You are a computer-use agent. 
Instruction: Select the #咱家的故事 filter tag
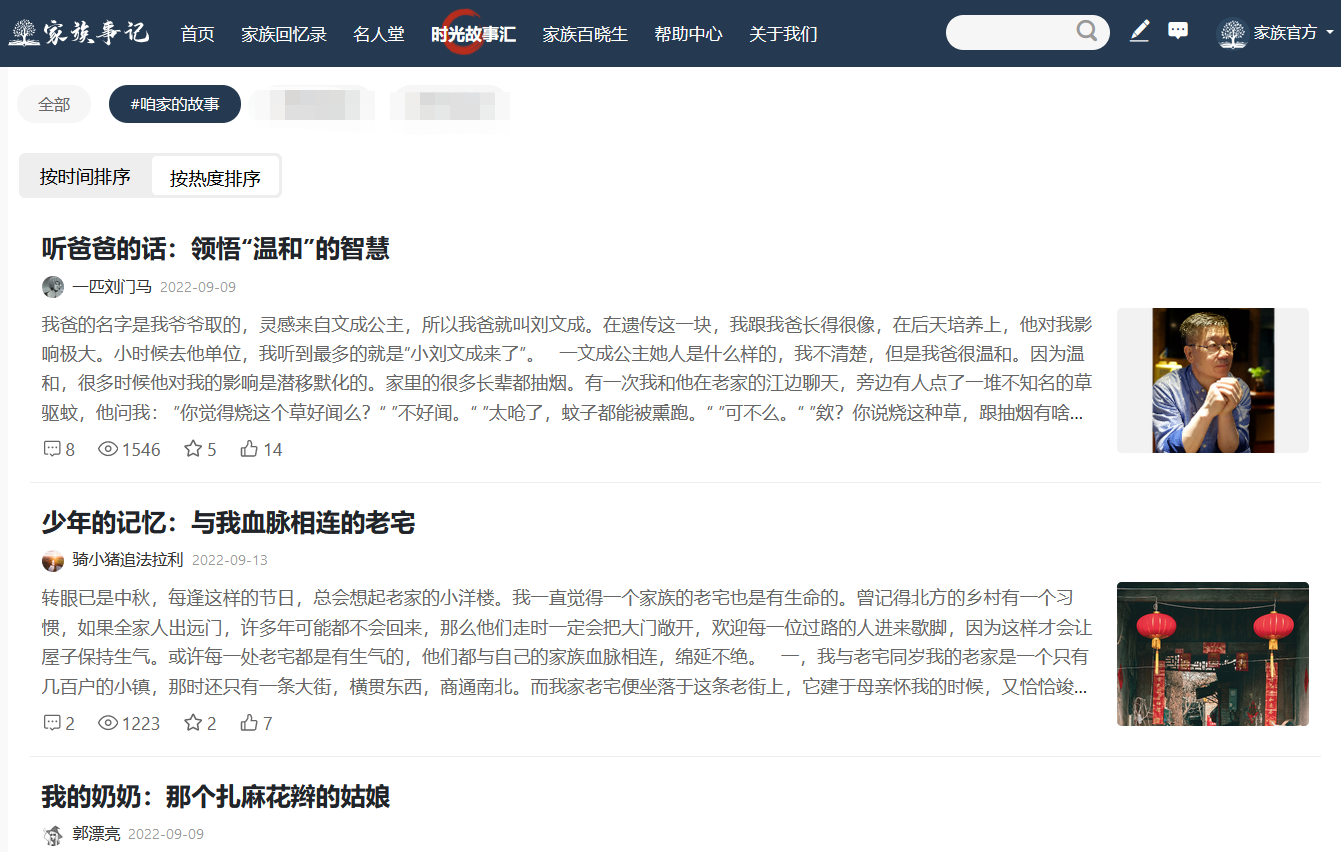(175, 104)
